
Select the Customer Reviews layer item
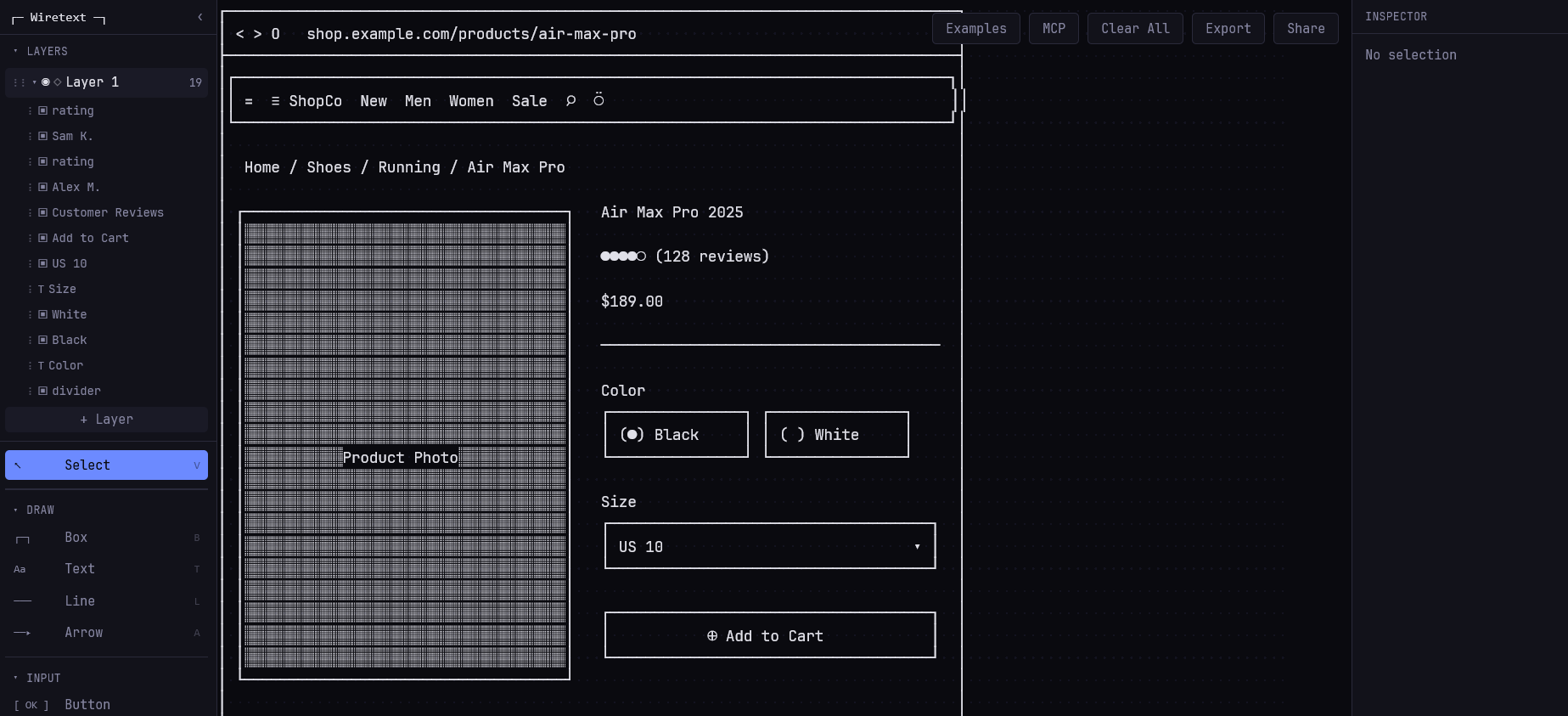[107, 213]
